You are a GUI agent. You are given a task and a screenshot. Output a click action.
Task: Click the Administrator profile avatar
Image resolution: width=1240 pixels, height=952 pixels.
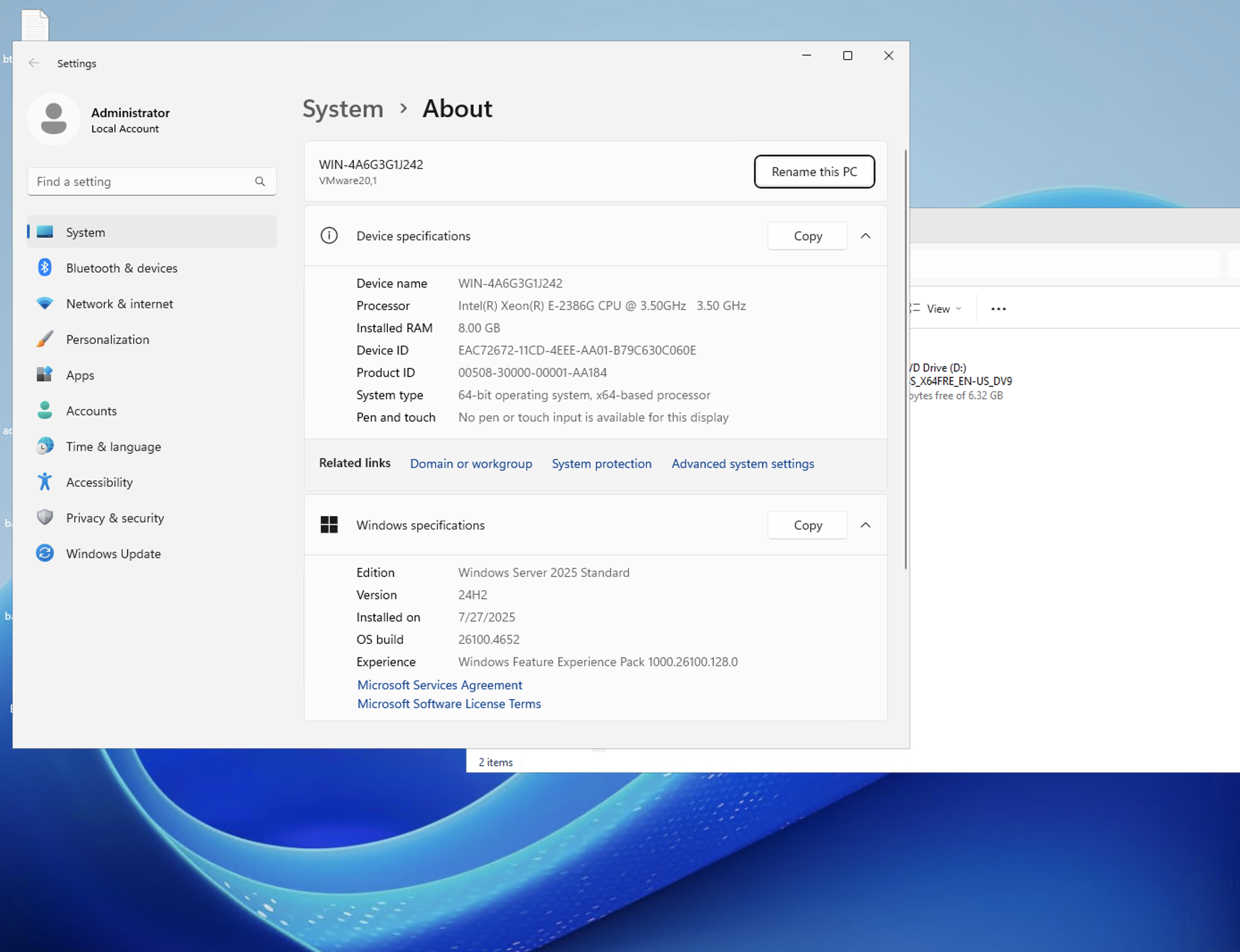tap(54, 119)
